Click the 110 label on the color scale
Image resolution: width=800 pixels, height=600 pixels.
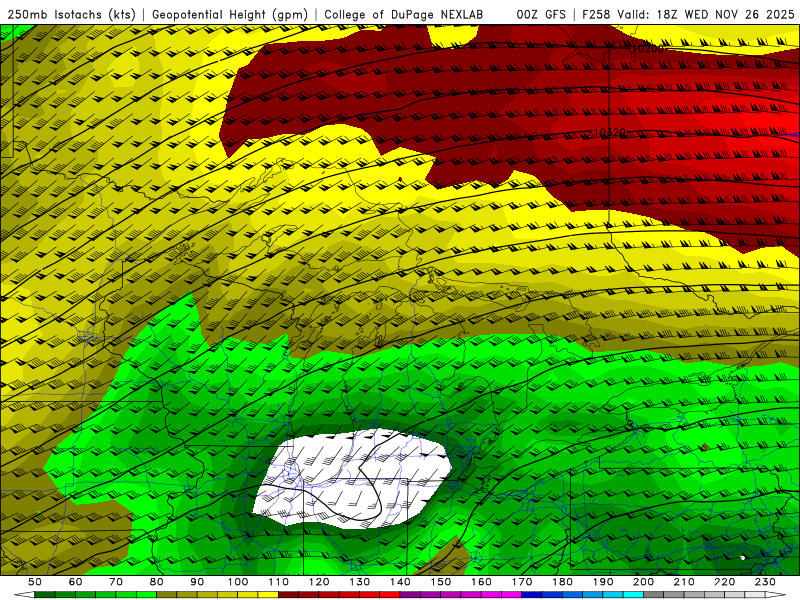pyautogui.click(x=278, y=582)
